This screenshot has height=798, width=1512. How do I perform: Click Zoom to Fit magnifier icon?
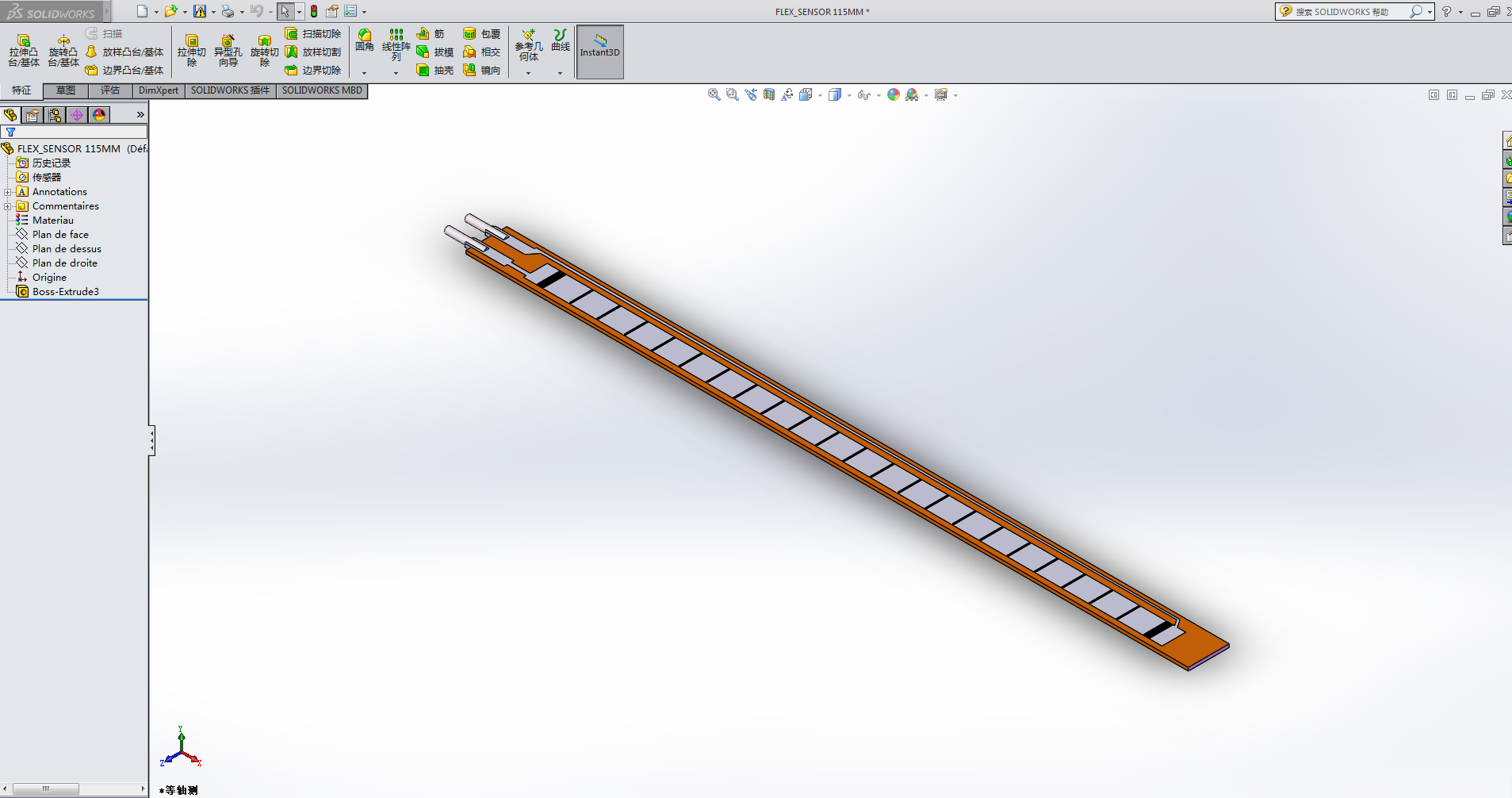coord(714,94)
